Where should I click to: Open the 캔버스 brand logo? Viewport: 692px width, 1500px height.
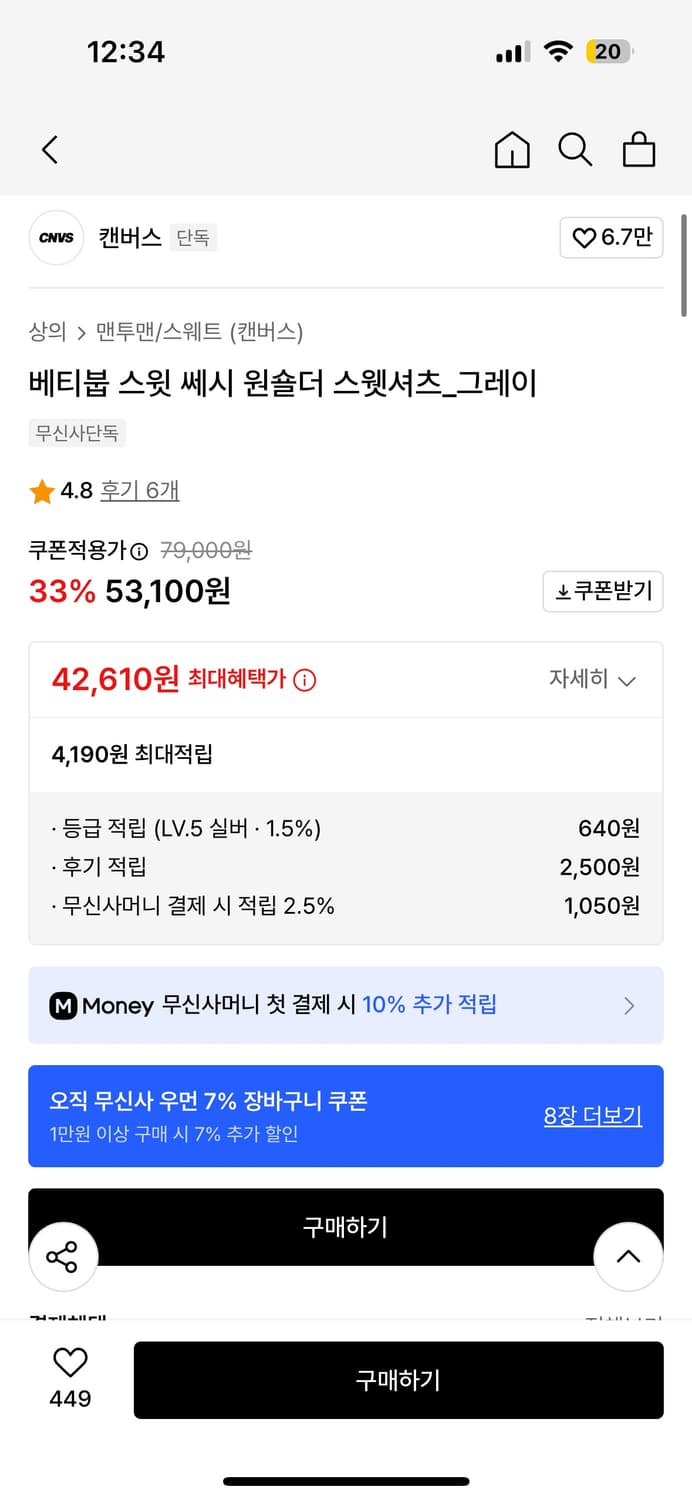[56, 238]
